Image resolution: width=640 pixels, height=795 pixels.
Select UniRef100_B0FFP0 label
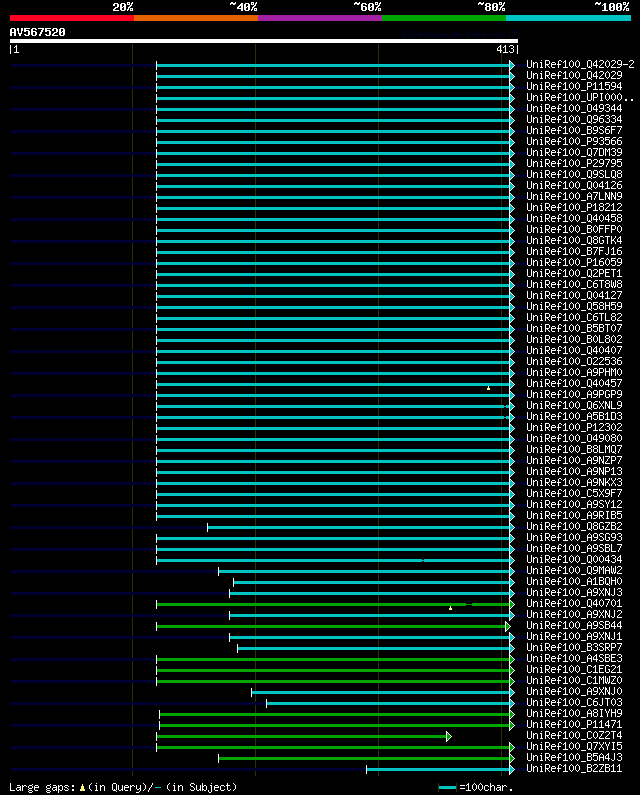(x=574, y=230)
